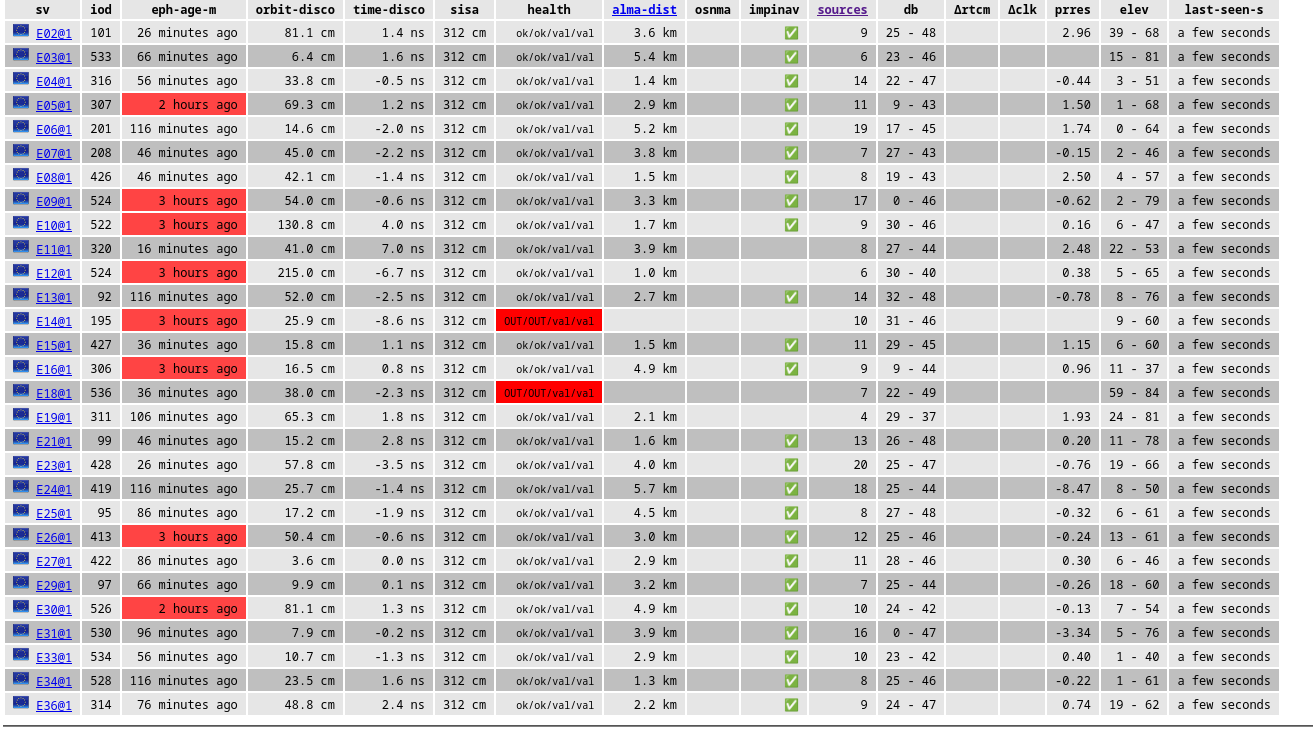The height and width of the screenshot is (737, 1313).
Task: Click the impinav green checkmark for E21@1
Action: coord(791,441)
